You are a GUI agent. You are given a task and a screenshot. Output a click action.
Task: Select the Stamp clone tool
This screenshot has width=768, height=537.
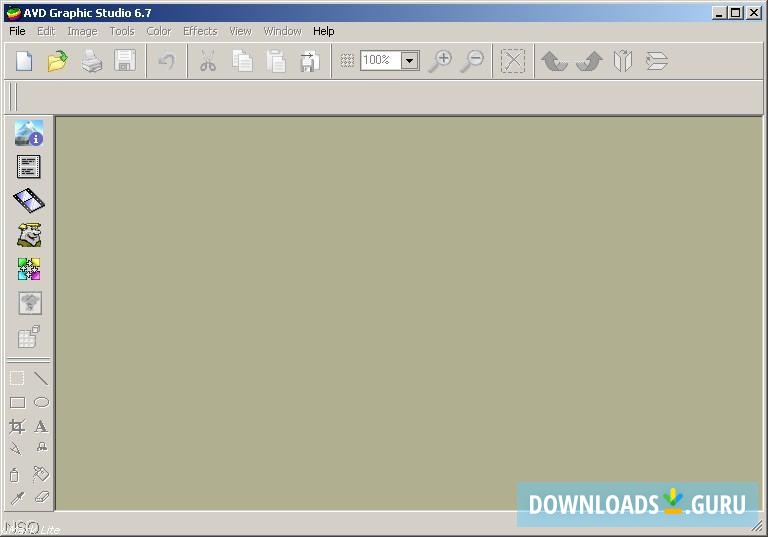tap(42, 447)
